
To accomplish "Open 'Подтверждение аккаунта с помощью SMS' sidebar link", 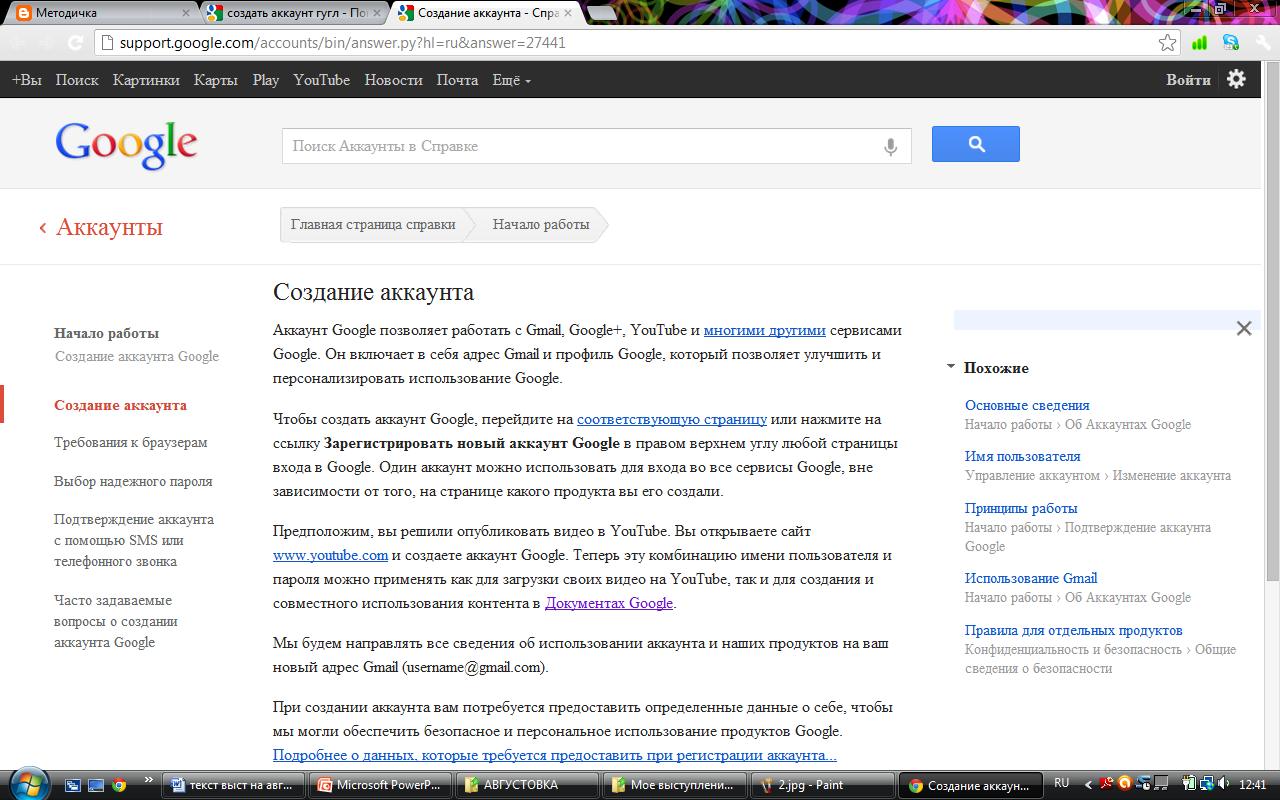I will pos(134,540).
